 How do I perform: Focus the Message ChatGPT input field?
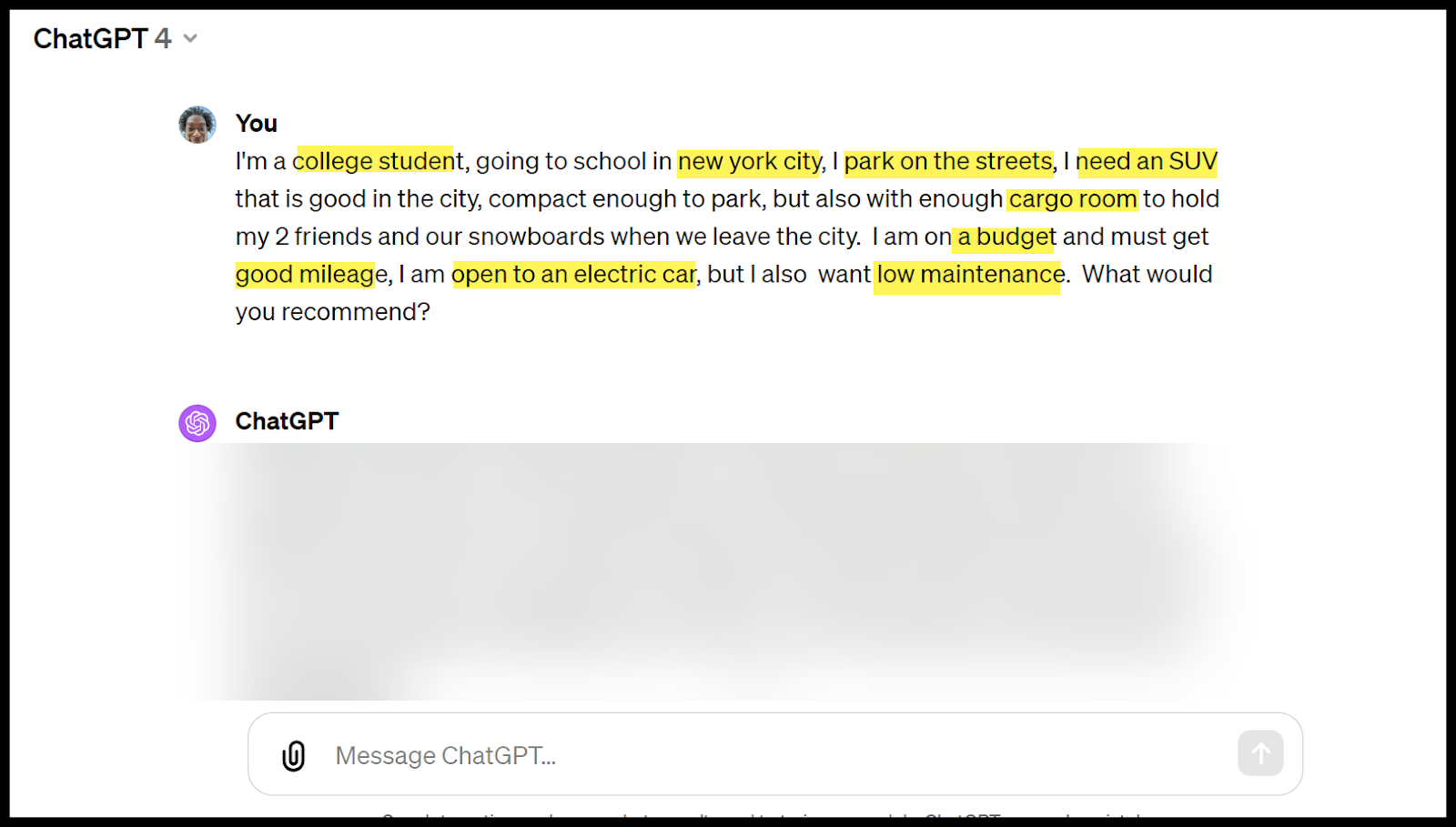click(773, 755)
